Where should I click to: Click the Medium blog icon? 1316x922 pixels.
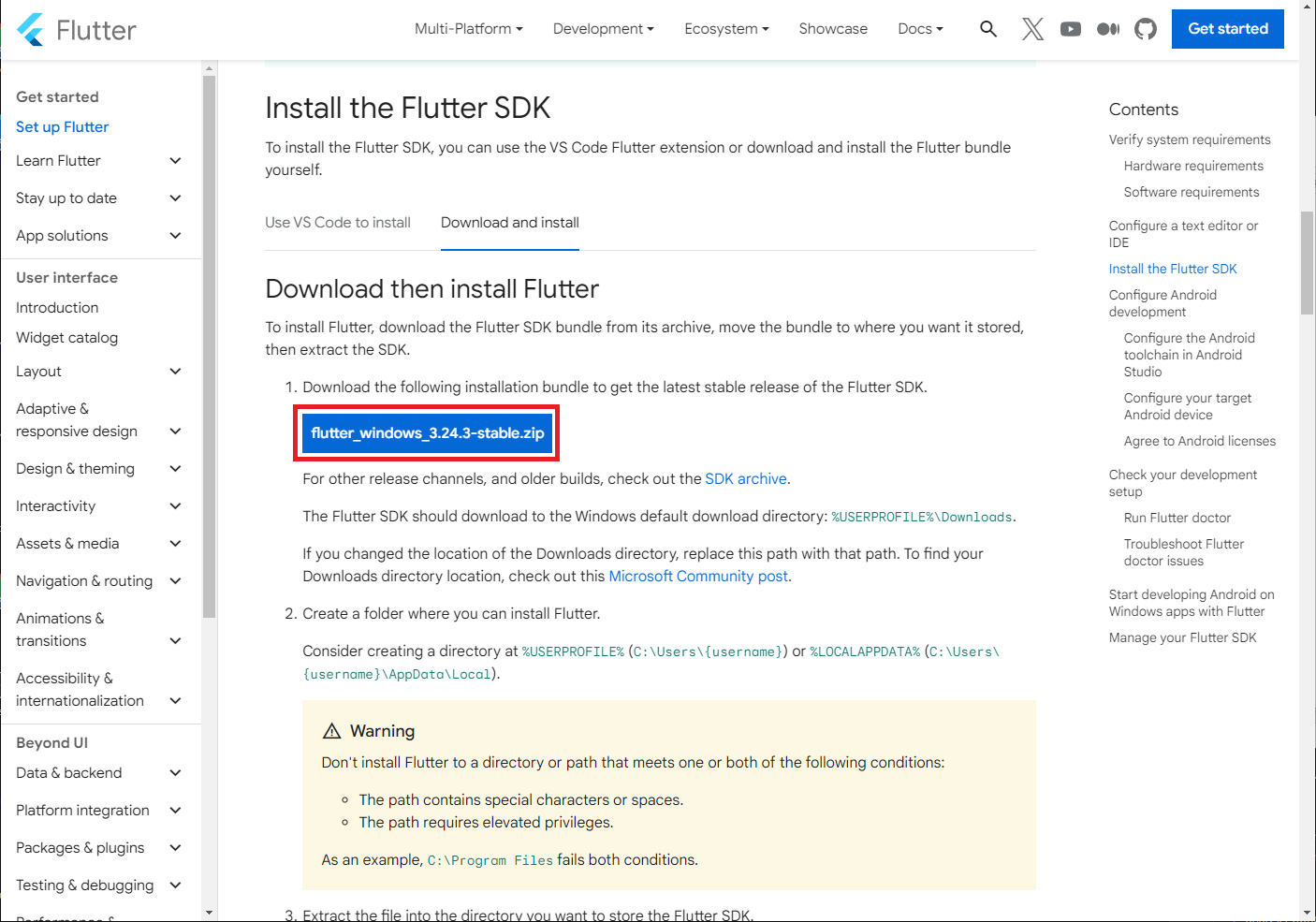click(x=1107, y=29)
